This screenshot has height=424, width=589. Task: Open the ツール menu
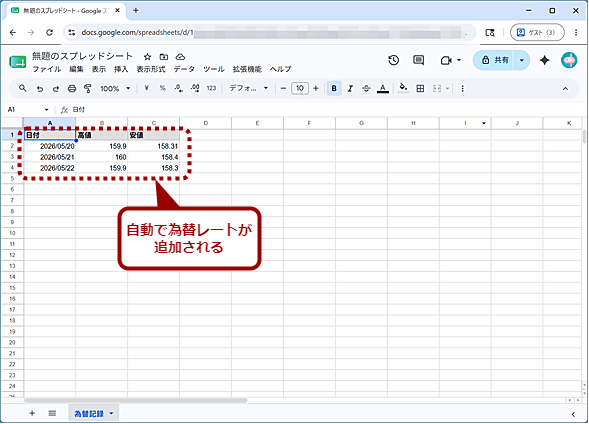[x=214, y=69]
